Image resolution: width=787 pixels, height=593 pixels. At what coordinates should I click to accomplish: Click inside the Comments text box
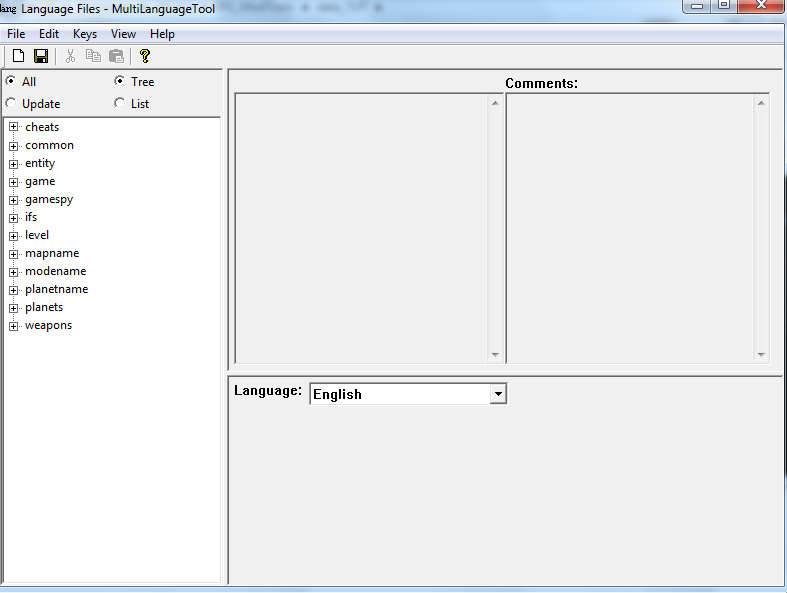point(630,228)
